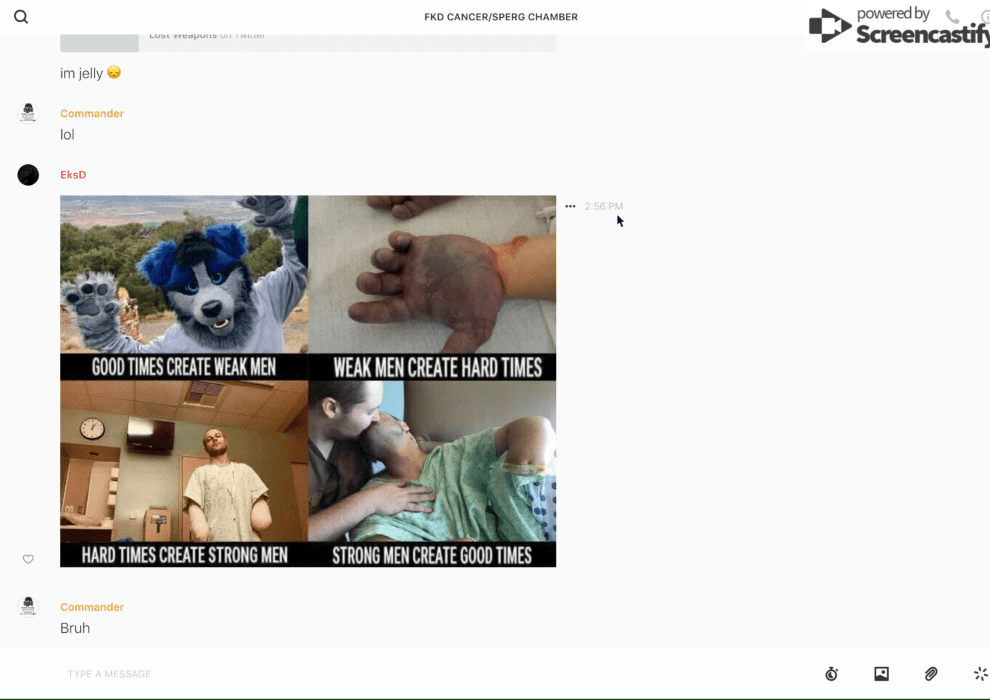The width and height of the screenshot is (990, 700).
Task: Open the timed message stopwatch icon
Action: pyautogui.click(x=831, y=674)
